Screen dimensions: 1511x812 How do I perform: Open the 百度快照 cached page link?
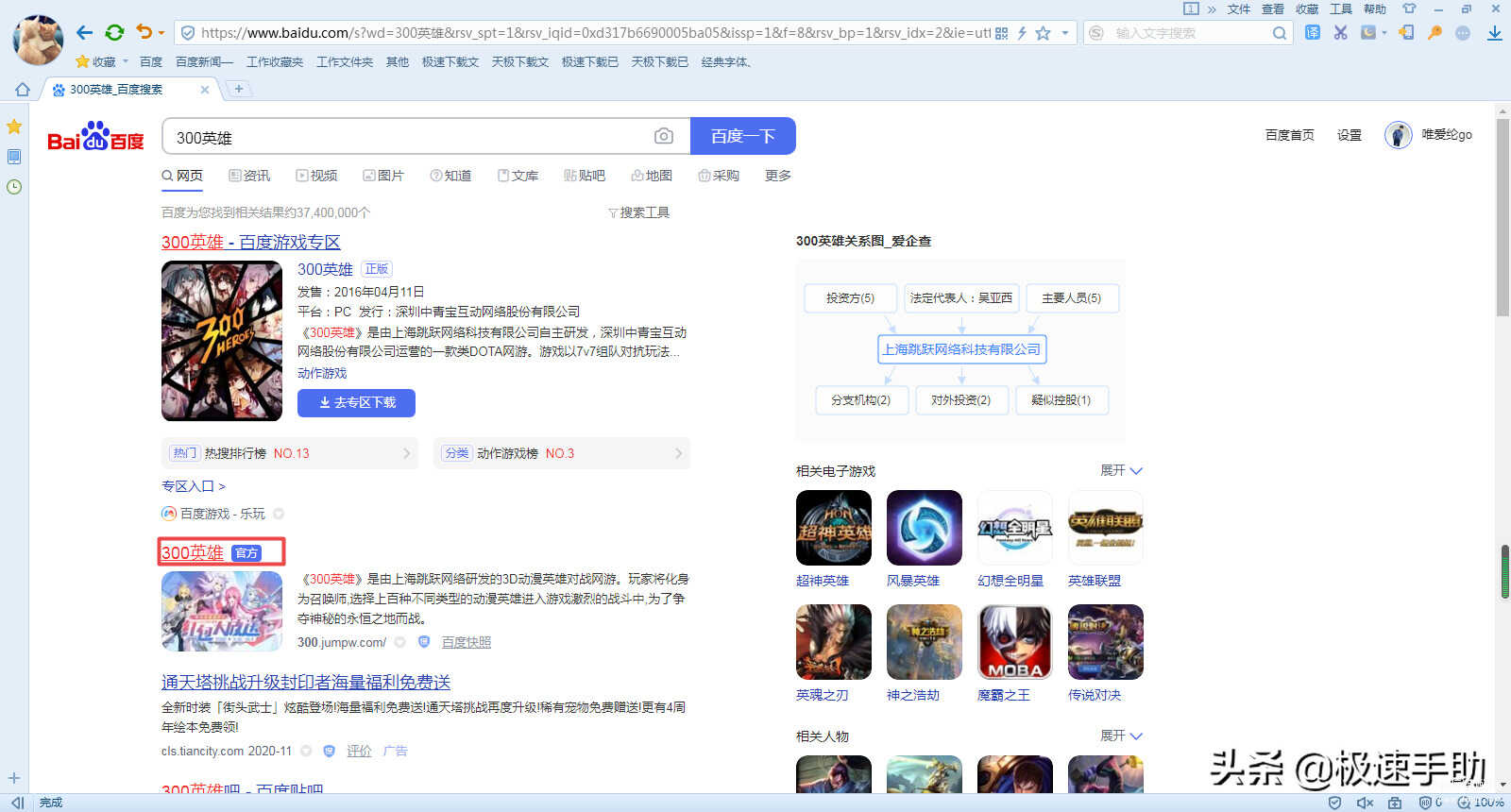pyautogui.click(x=467, y=642)
